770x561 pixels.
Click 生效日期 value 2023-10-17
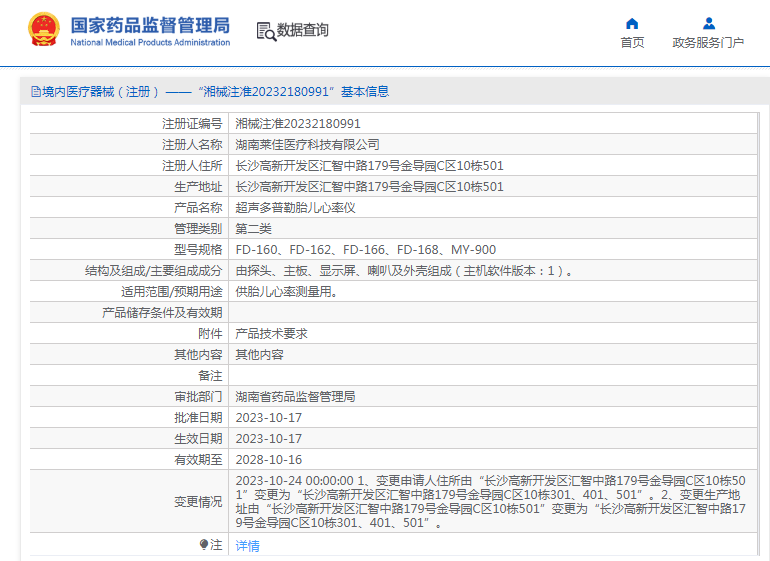[268, 439]
